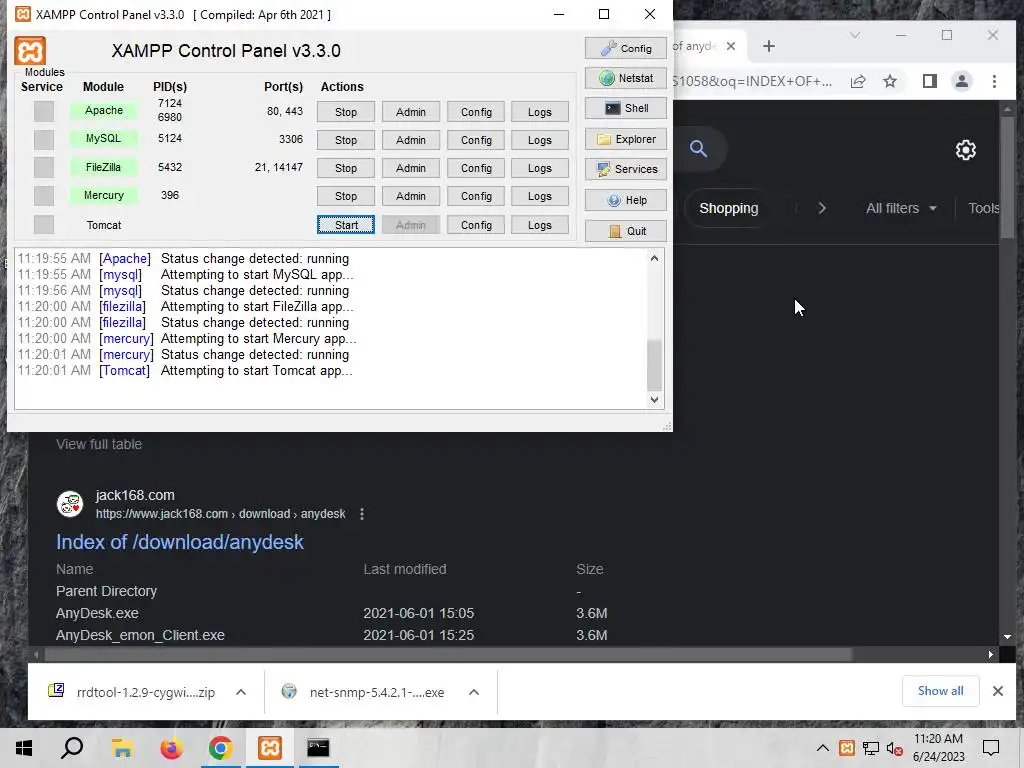
Task: Open Google quick settings gear in Chrome
Action: [965, 150]
